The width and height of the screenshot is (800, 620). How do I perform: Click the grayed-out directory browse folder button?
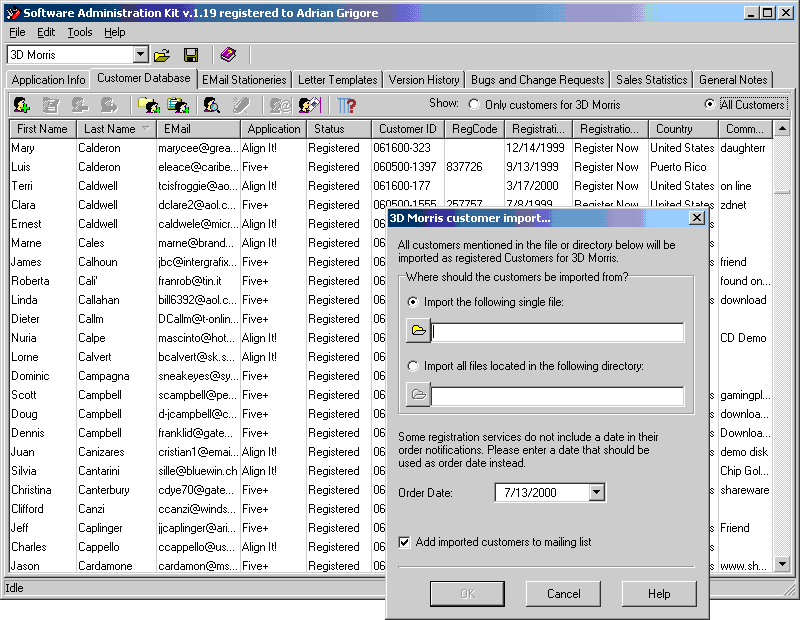pos(418,394)
